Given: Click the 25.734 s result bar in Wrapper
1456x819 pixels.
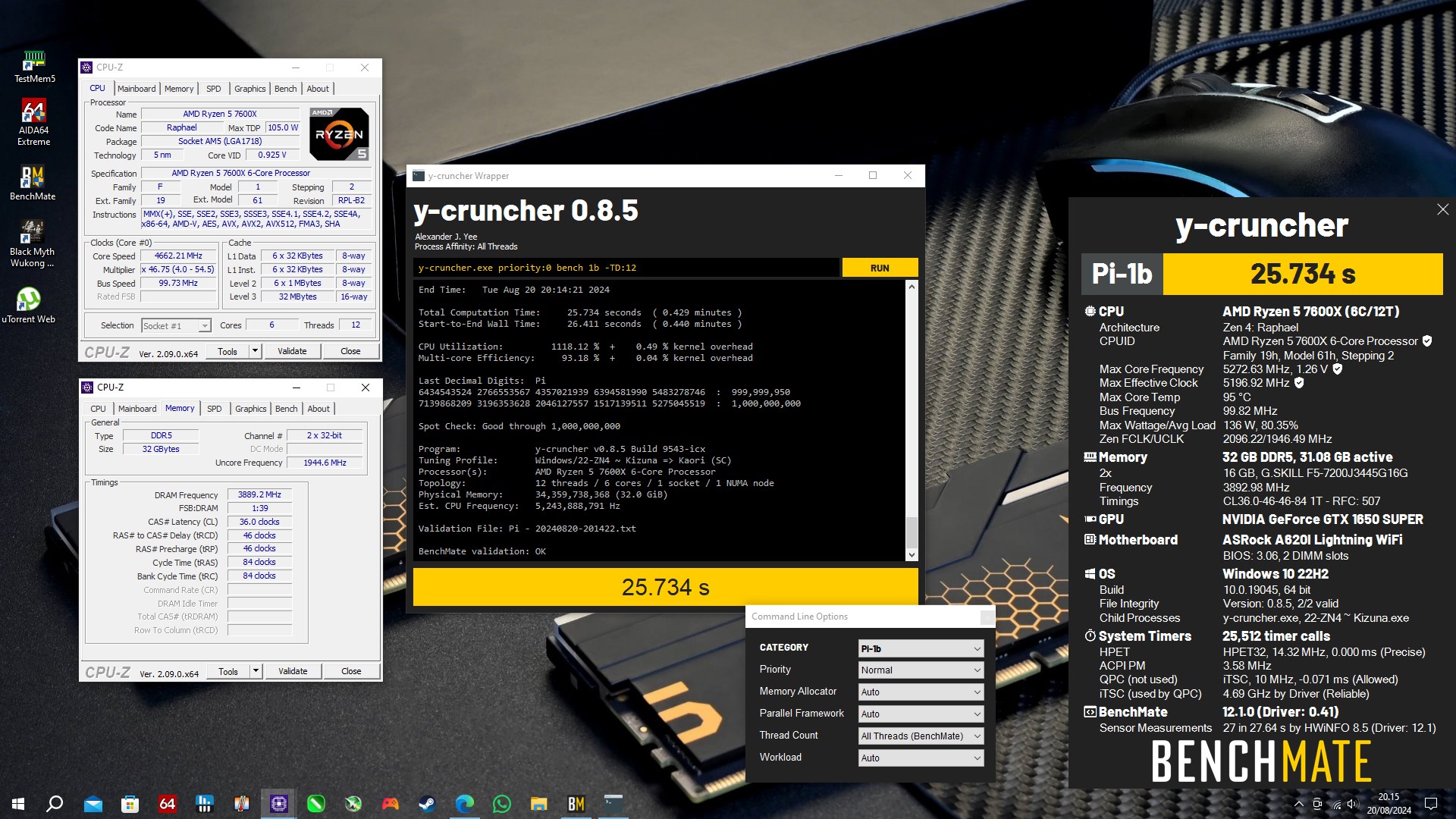Looking at the screenshot, I should click(665, 587).
